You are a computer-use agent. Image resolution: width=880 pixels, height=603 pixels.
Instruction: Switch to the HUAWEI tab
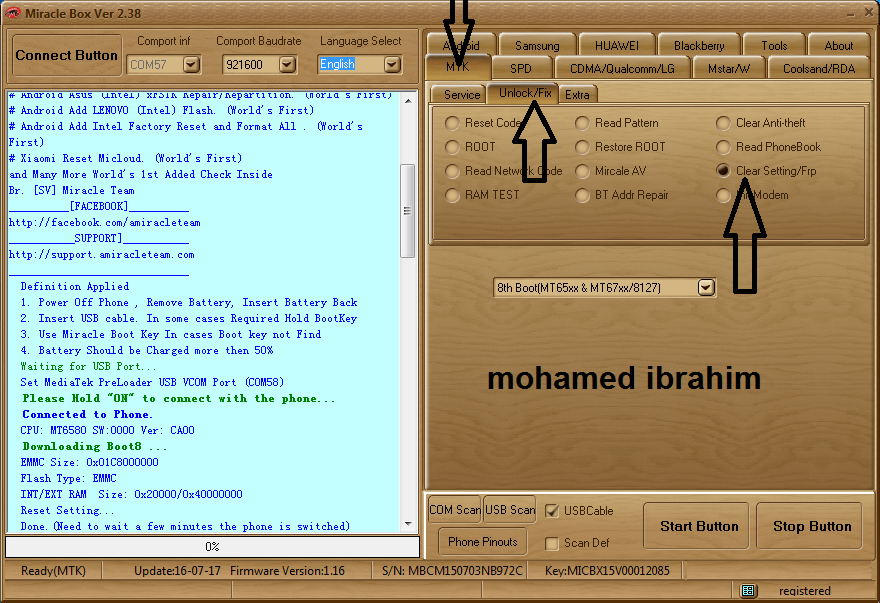coord(616,45)
